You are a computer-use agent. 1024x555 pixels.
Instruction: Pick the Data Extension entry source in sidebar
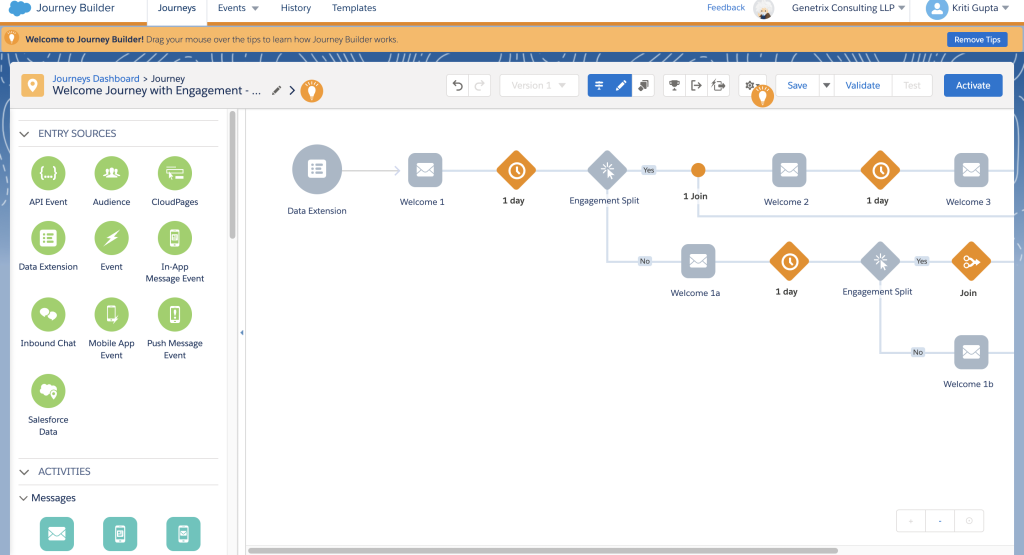[48, 238]
